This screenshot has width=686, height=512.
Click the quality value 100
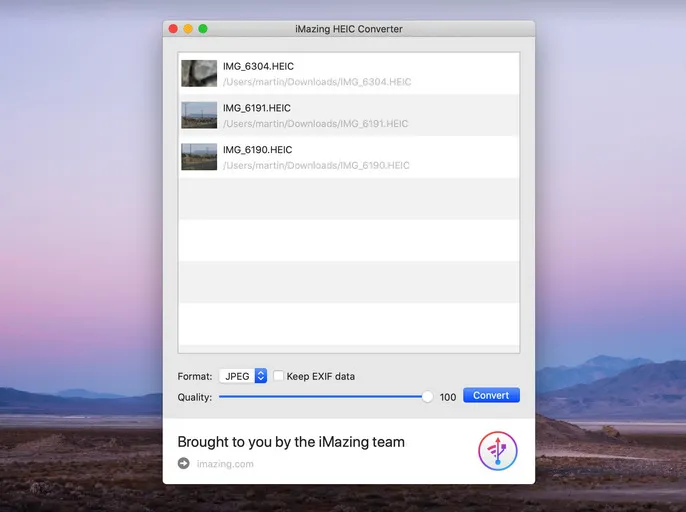(448, 397)
